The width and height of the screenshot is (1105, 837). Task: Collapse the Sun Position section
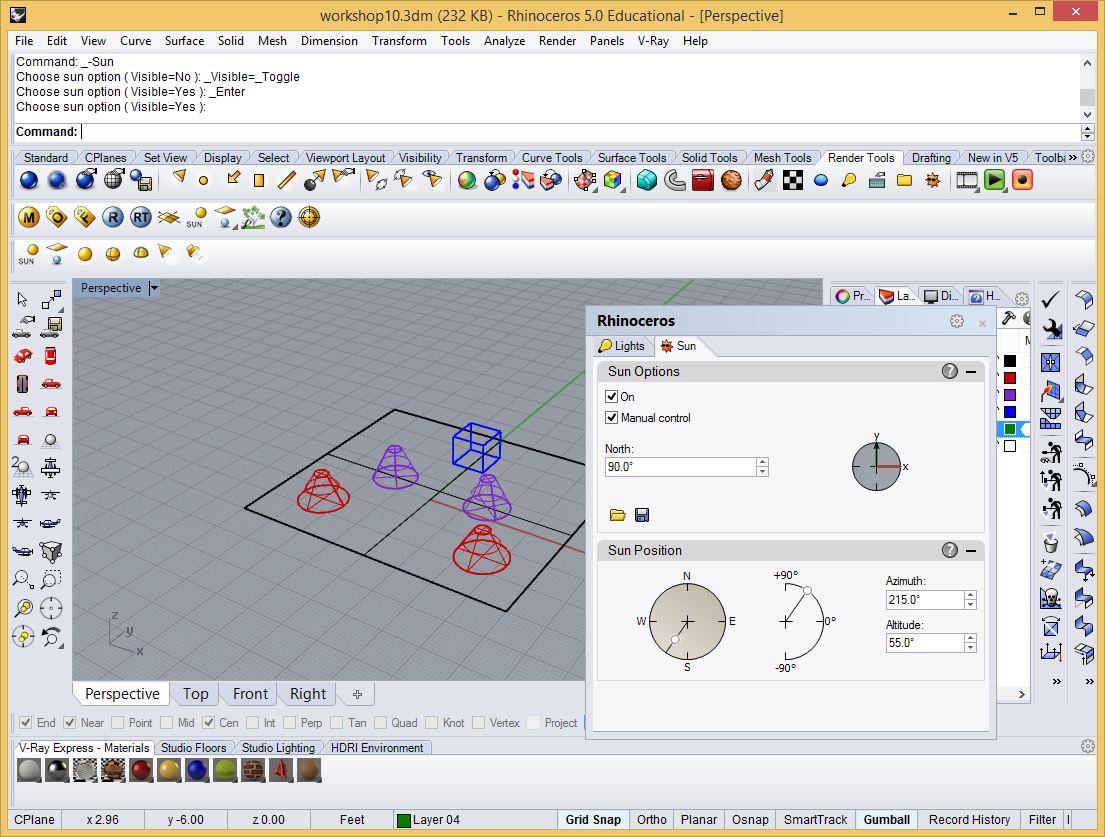971,550
